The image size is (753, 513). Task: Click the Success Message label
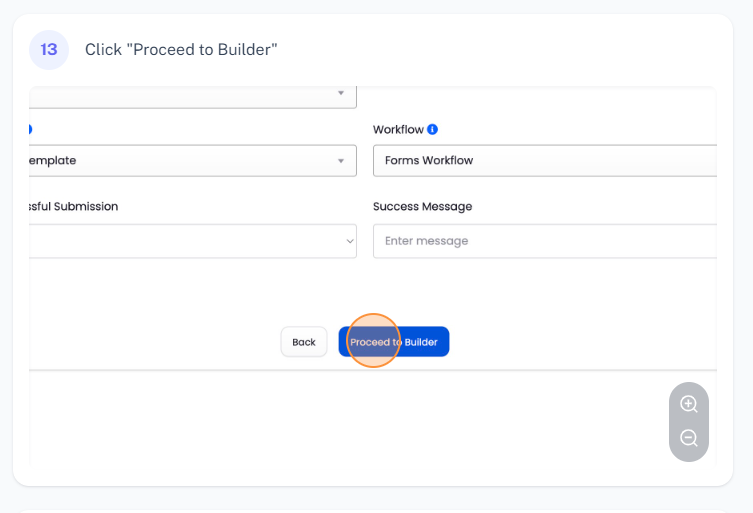[422, 206]
